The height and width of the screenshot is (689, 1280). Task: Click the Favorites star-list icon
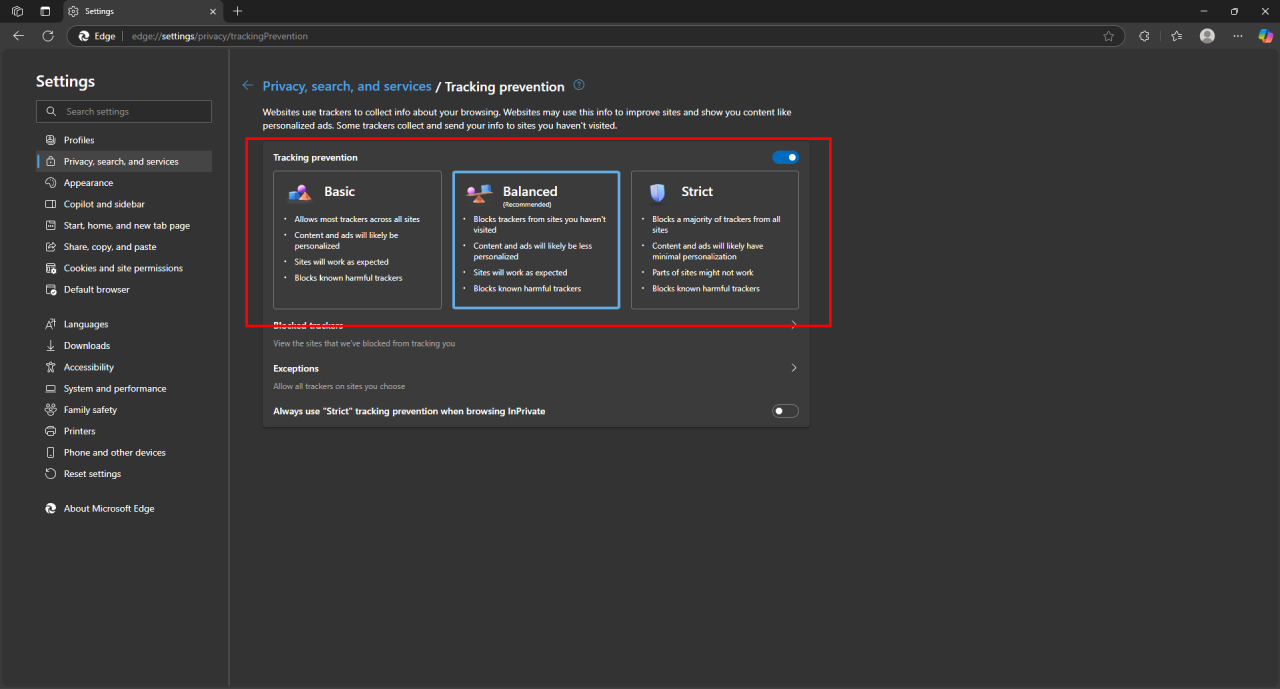point(1176,36)
